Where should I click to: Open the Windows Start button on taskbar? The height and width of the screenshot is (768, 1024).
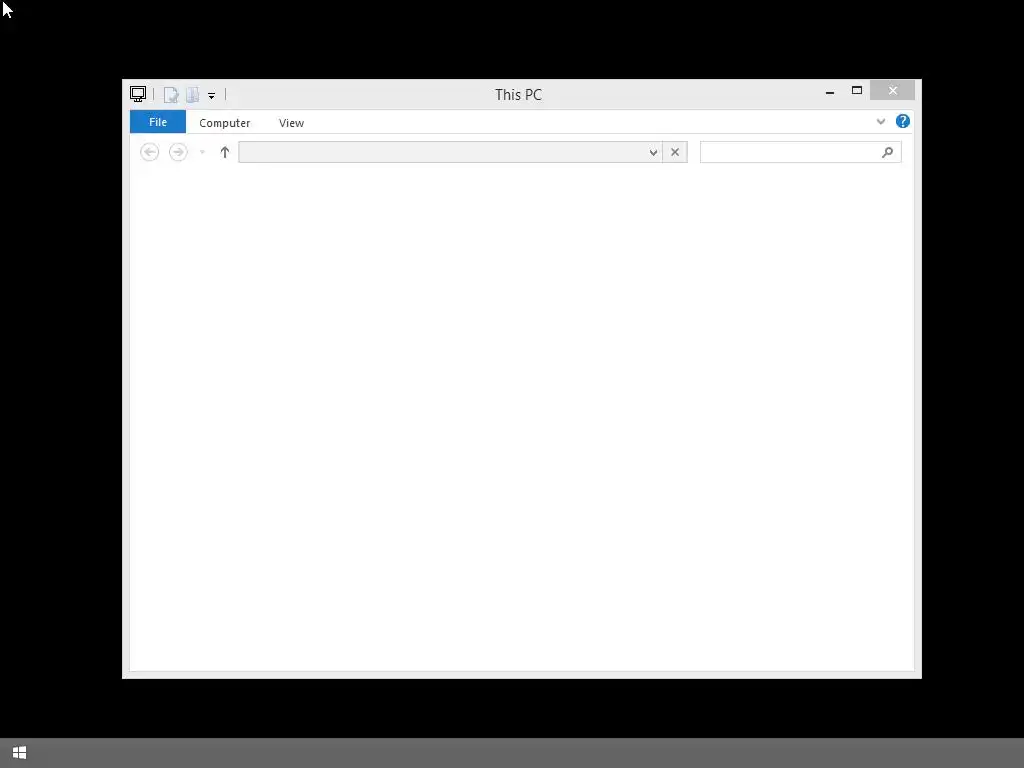click(x=20, y=753)
